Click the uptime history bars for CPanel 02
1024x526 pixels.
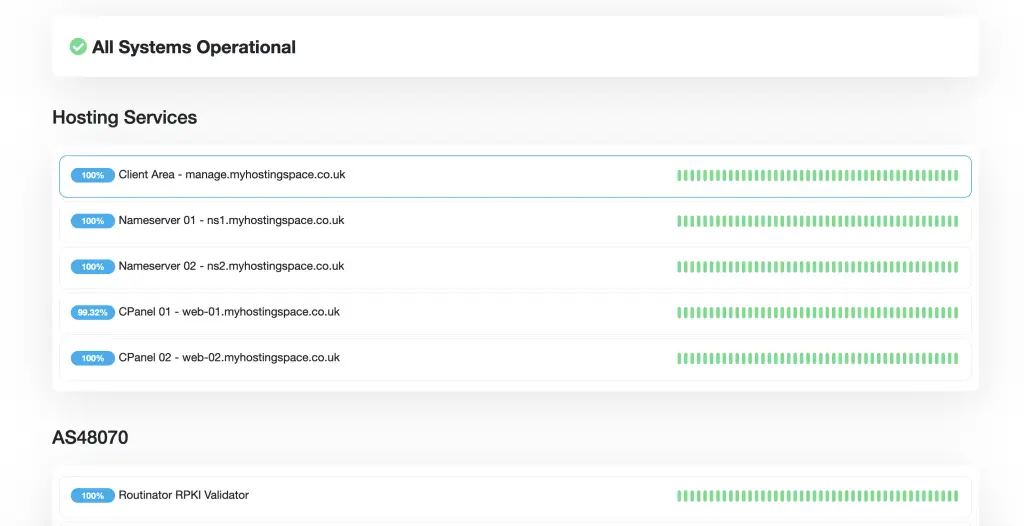coord(818,358)
